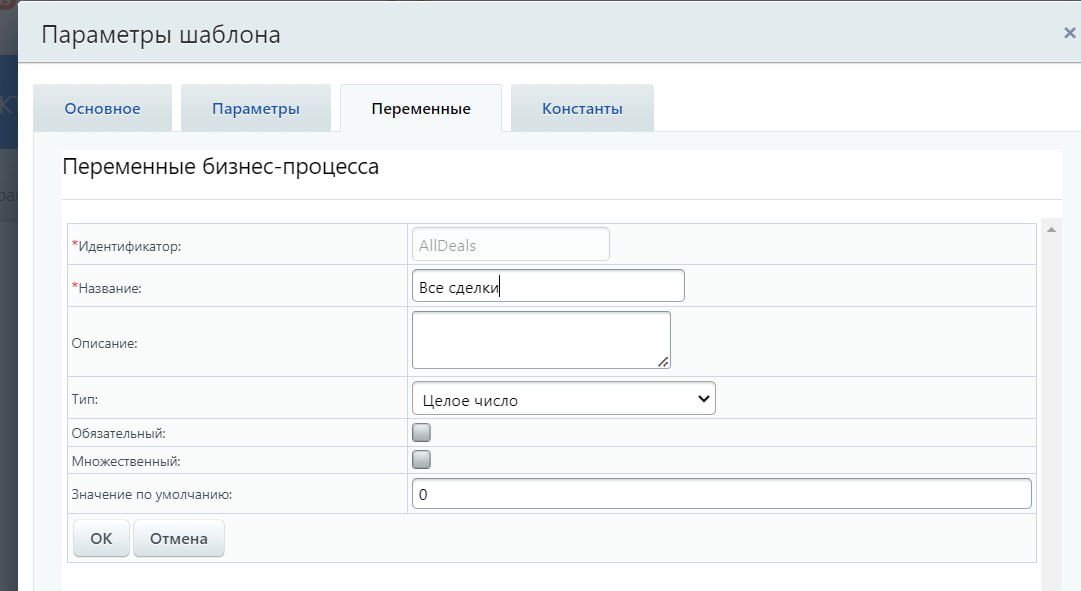Click the Отмена button
This screenshot has width=1081, height=591.
pos(178,538)
